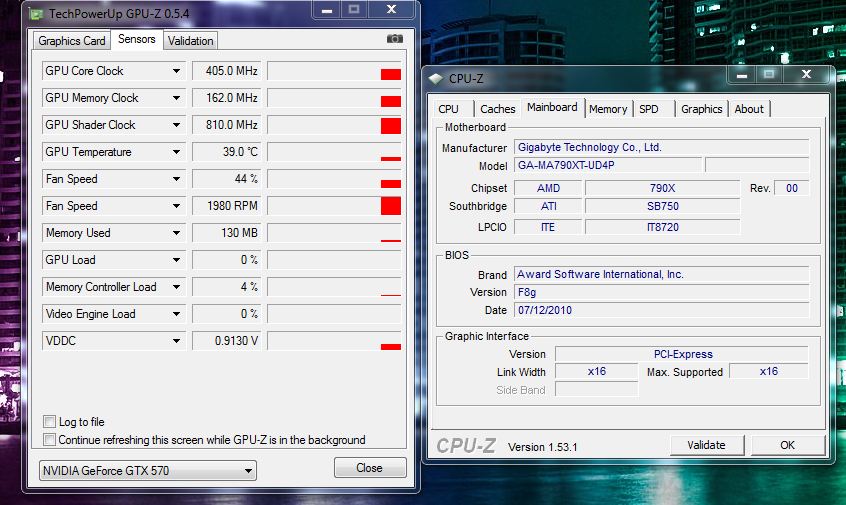
Task: Select the GPU-Z Sensors tab
Action: (137, 39)
